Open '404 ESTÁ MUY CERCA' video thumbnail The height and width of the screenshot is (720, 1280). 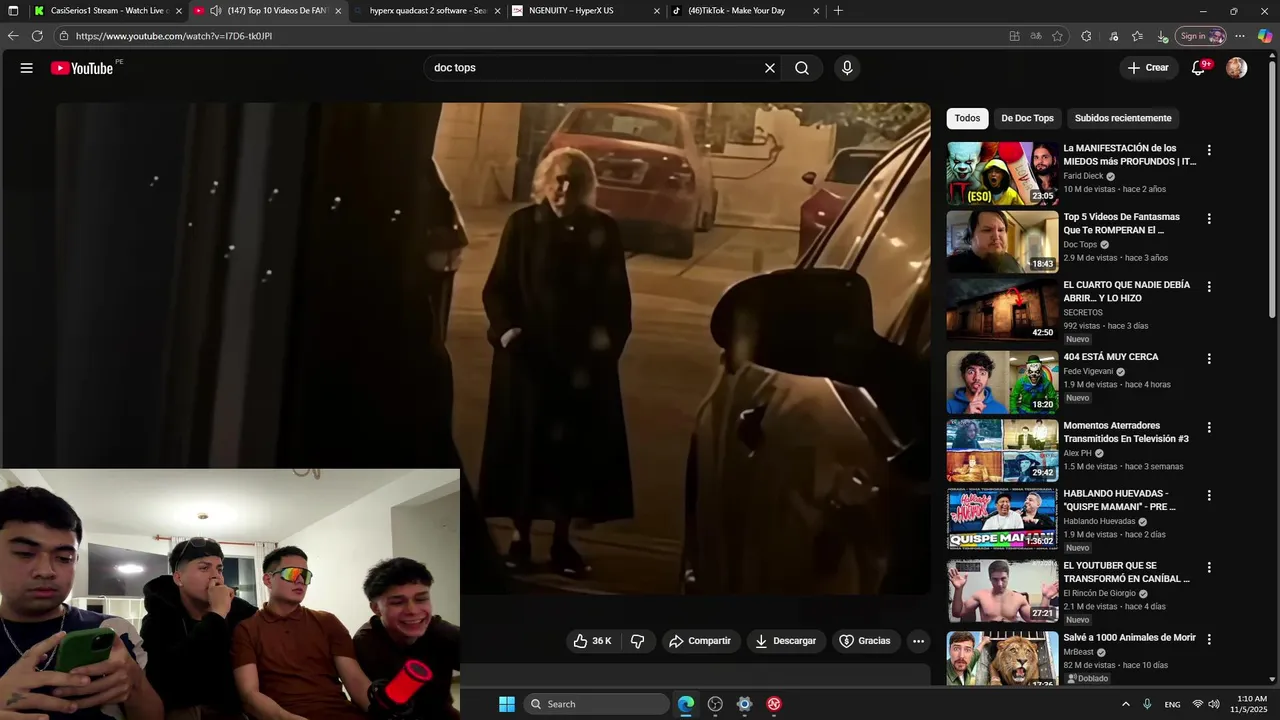tap(1002, 382)
